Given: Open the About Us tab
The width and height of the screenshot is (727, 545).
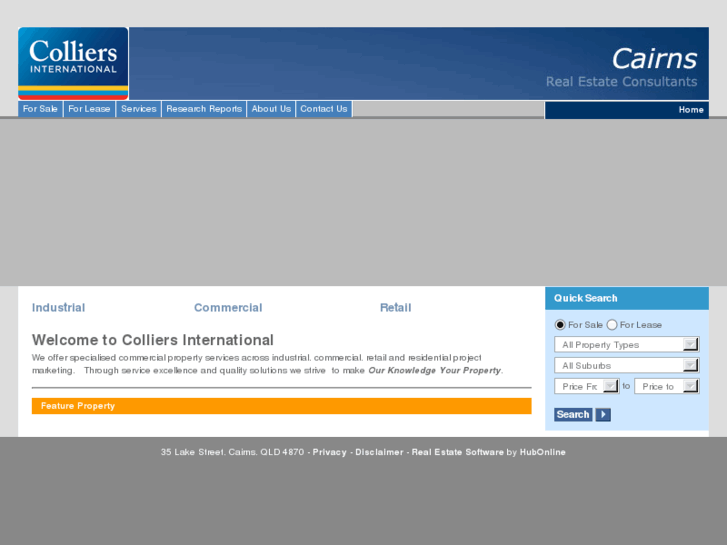Looking at the screenshot, I should [x=271, y=109].
